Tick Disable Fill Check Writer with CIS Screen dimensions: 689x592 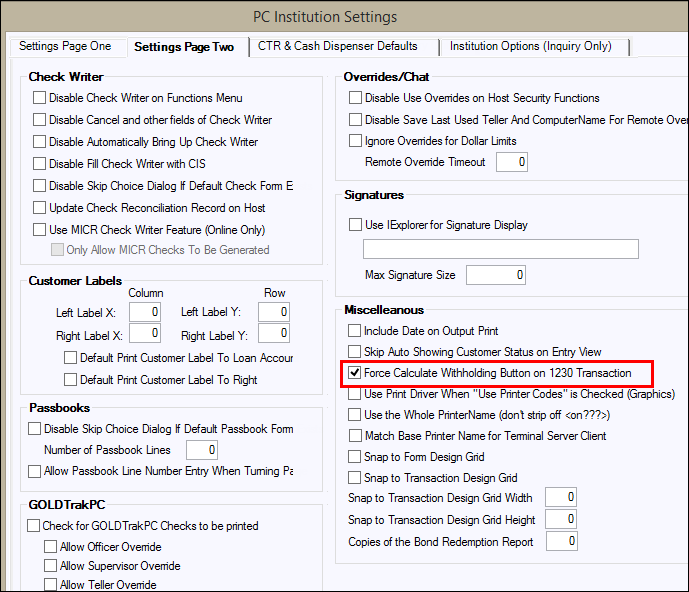(40, 163)
